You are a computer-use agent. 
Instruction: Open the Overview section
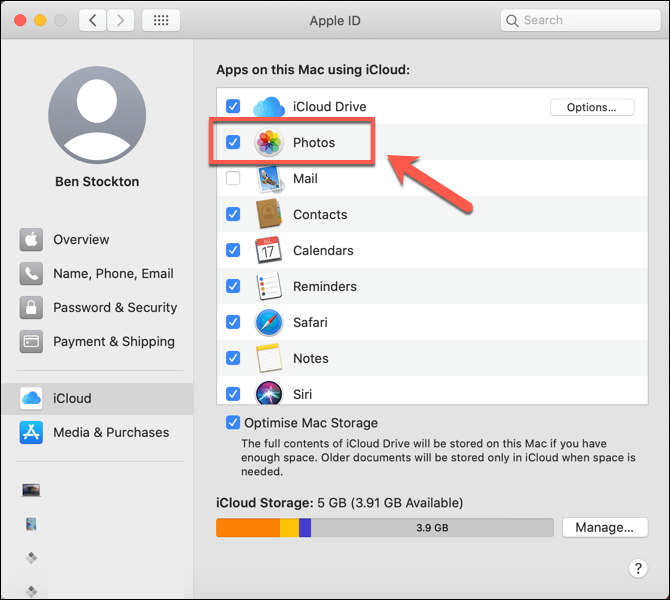point(97,239)
